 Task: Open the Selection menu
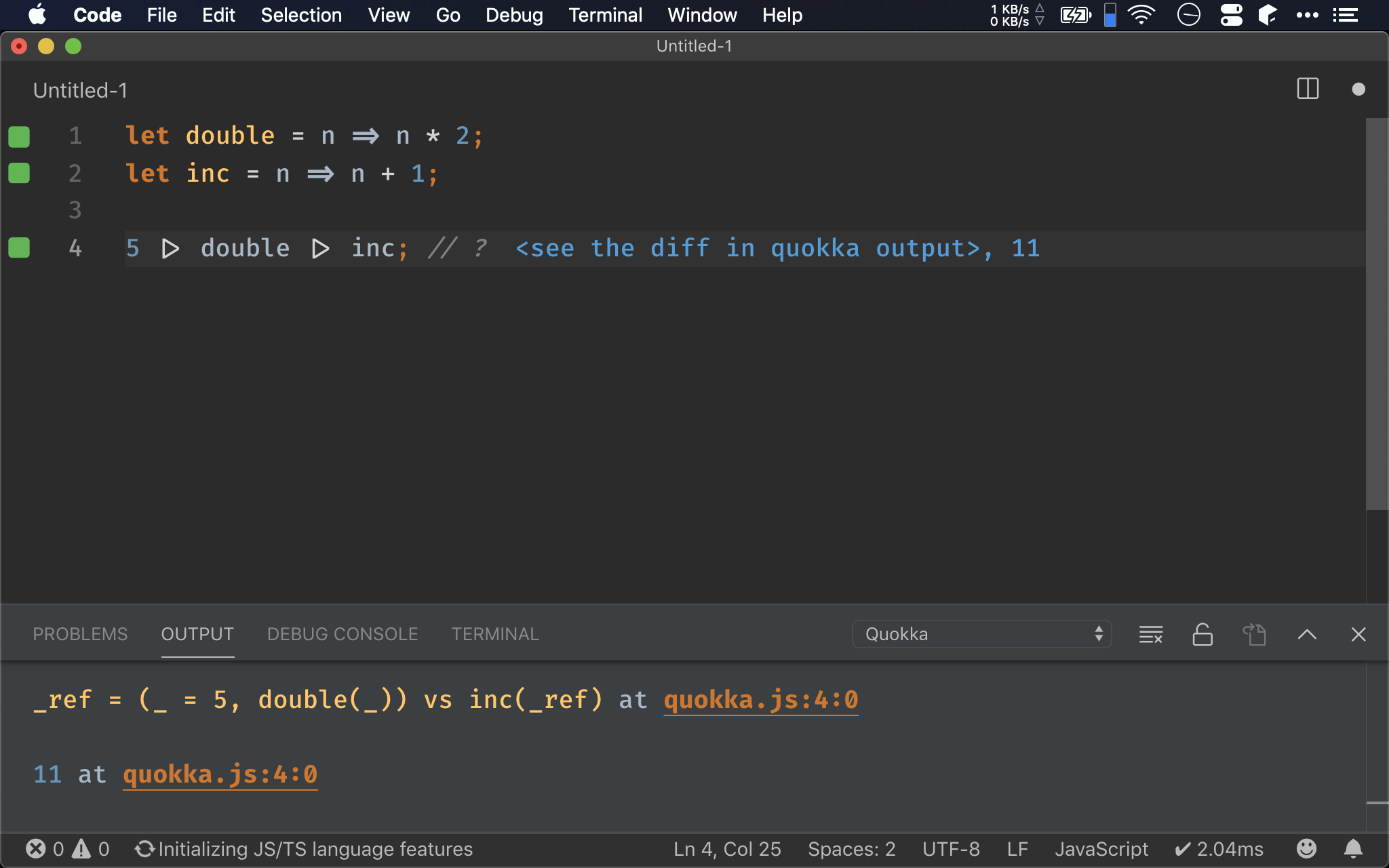click(x=301, y=15)
